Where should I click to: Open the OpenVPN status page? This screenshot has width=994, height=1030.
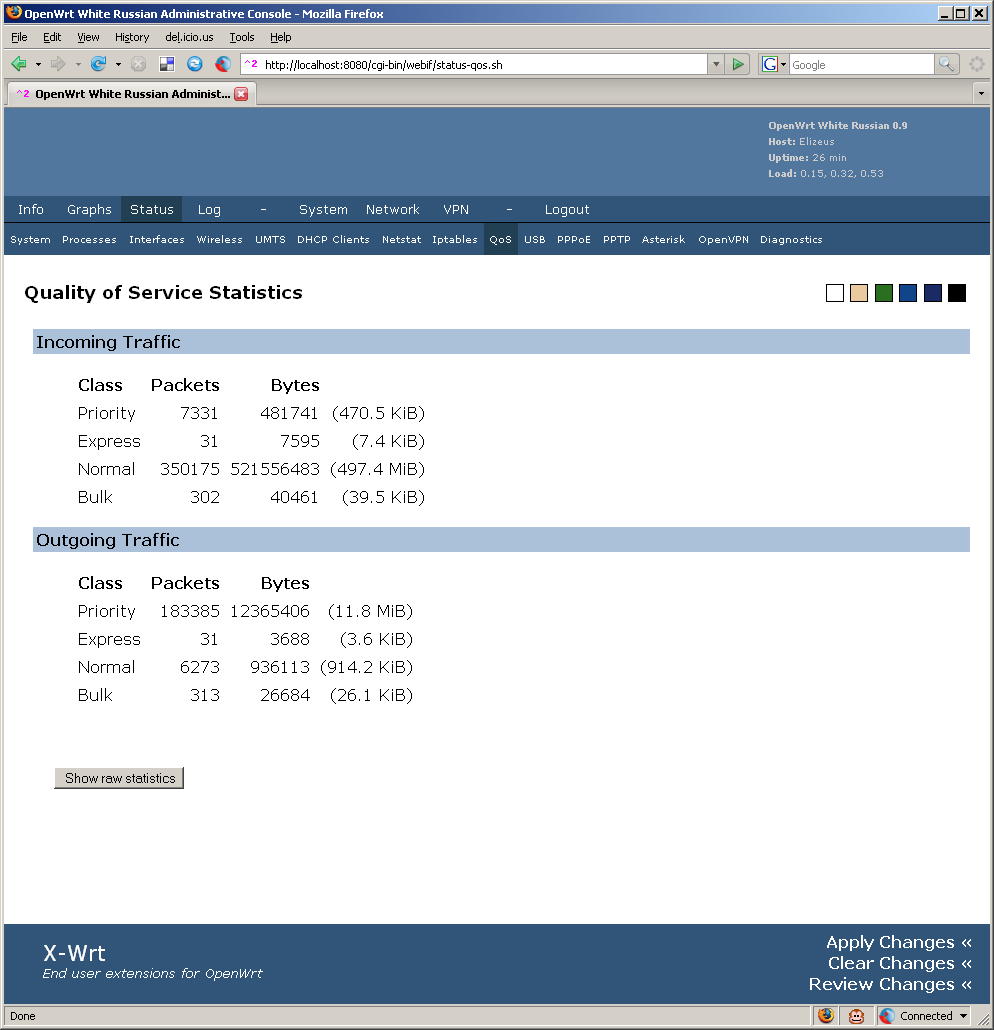[x=723, y=240]
